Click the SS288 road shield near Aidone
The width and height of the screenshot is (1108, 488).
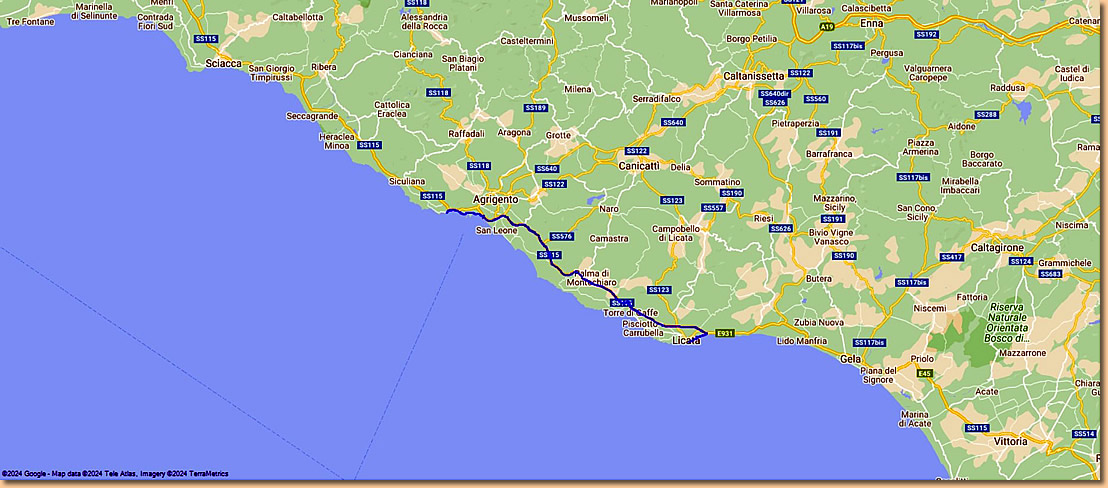pyautogui.click(x=986, y=114)
